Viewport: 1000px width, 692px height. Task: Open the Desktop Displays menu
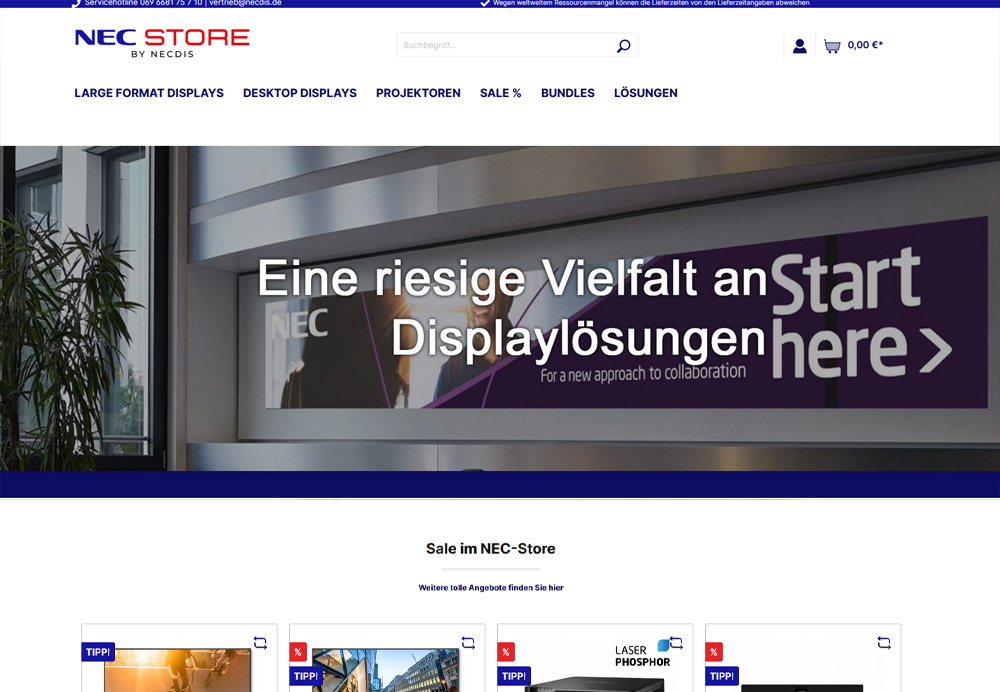[x=300, y=93]
